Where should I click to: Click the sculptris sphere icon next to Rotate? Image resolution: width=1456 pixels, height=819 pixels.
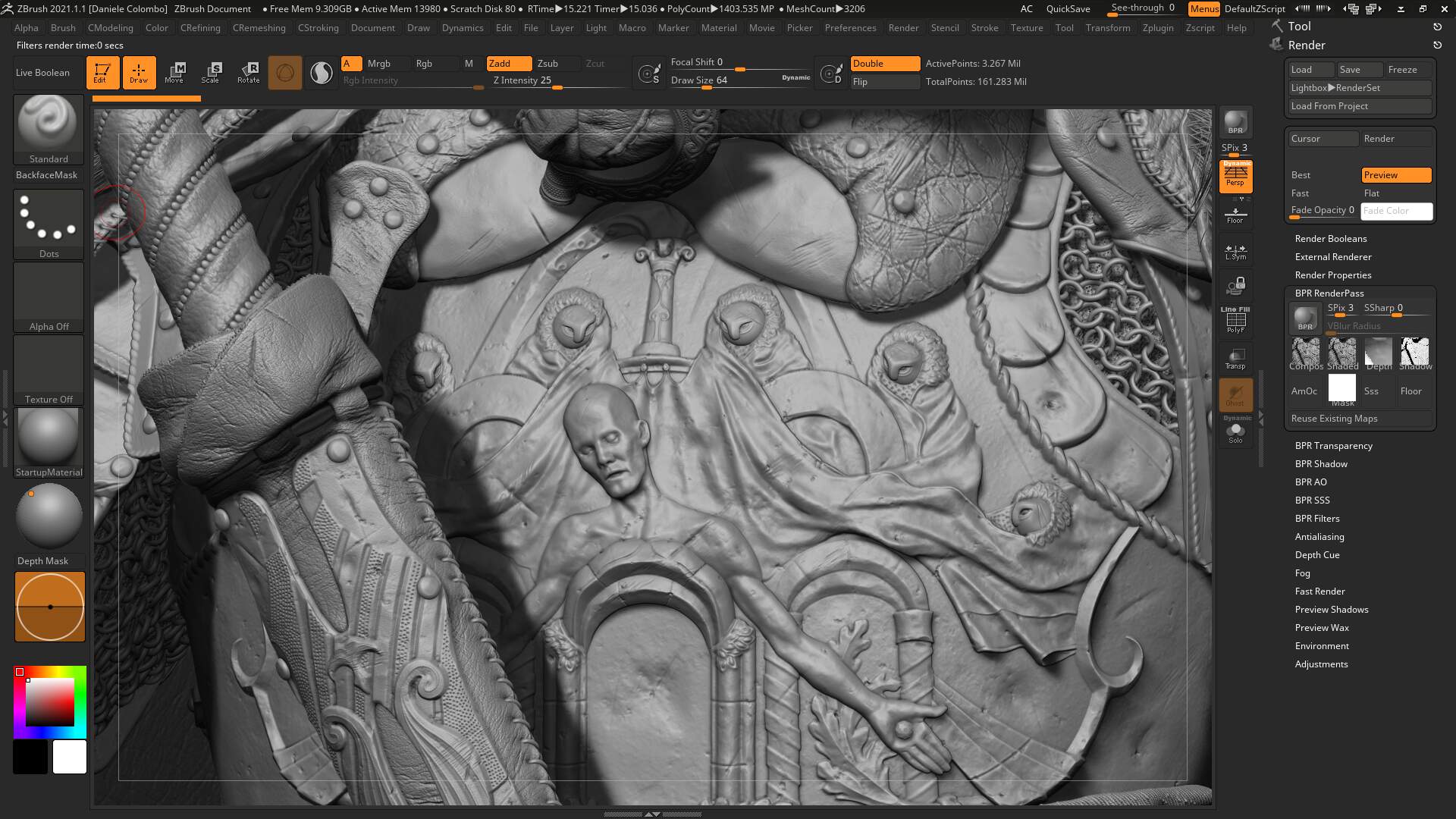click(x=285, y=73)
